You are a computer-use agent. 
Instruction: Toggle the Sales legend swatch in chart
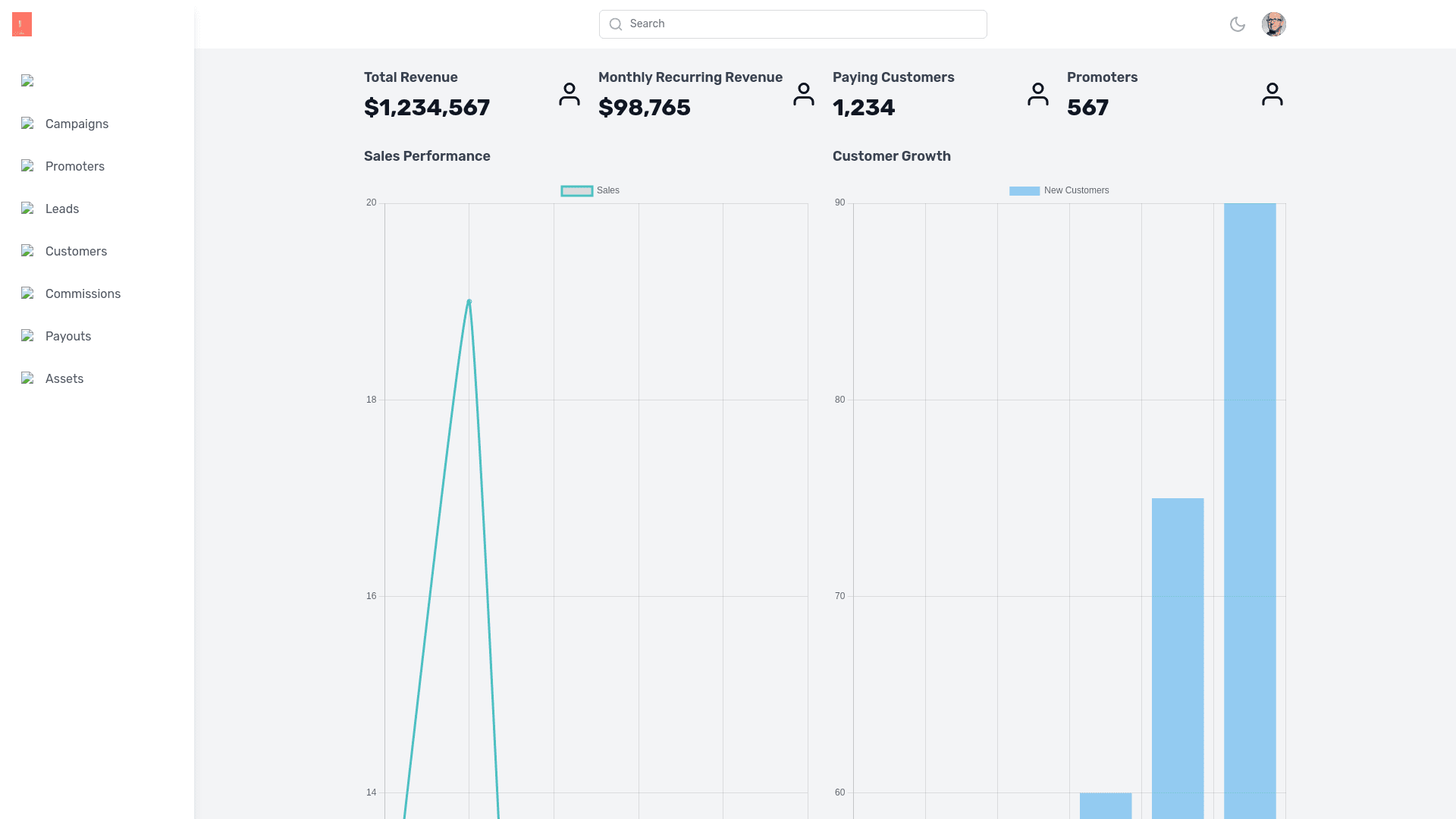577,191
